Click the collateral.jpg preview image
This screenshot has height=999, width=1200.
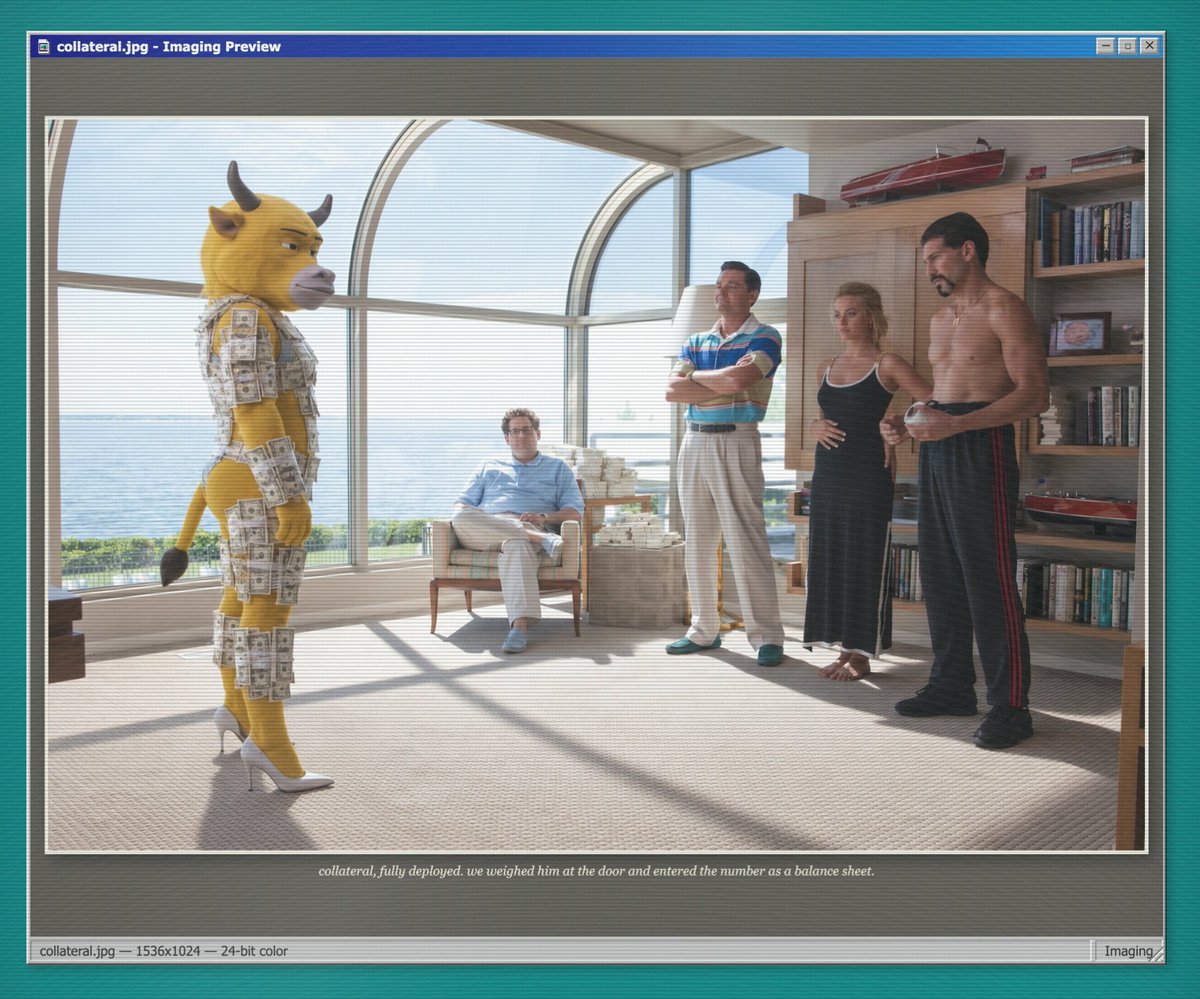coord(597,485)
